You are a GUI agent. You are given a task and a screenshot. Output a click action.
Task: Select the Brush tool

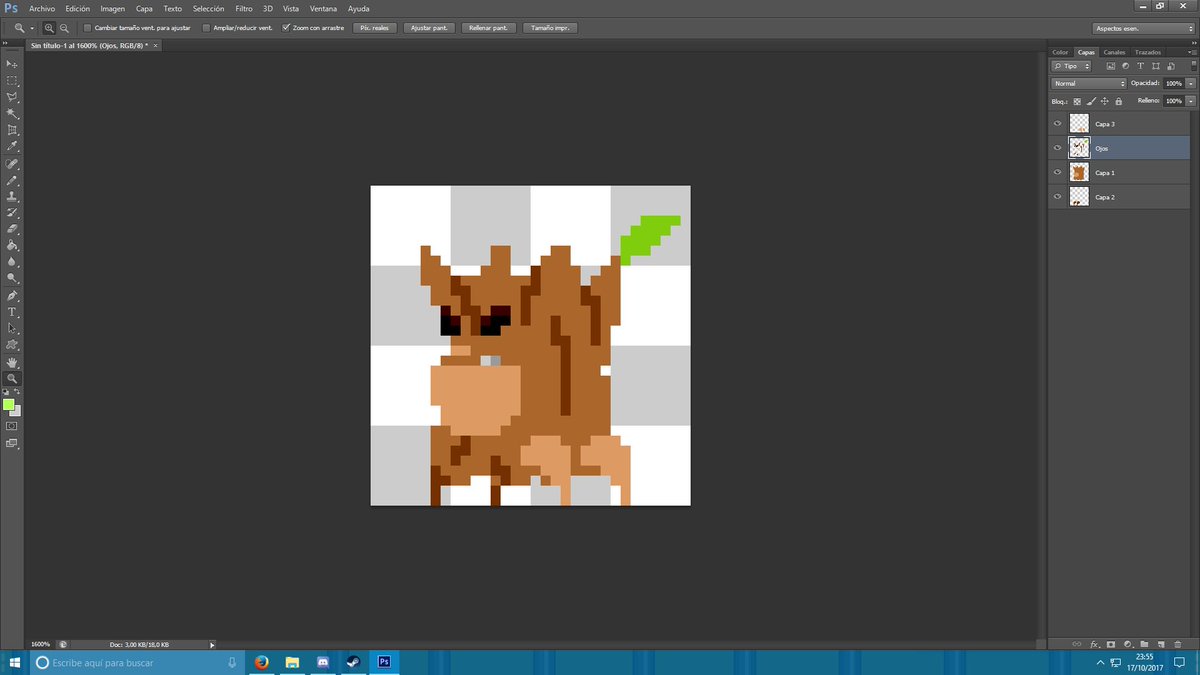[x=12, y=180]
